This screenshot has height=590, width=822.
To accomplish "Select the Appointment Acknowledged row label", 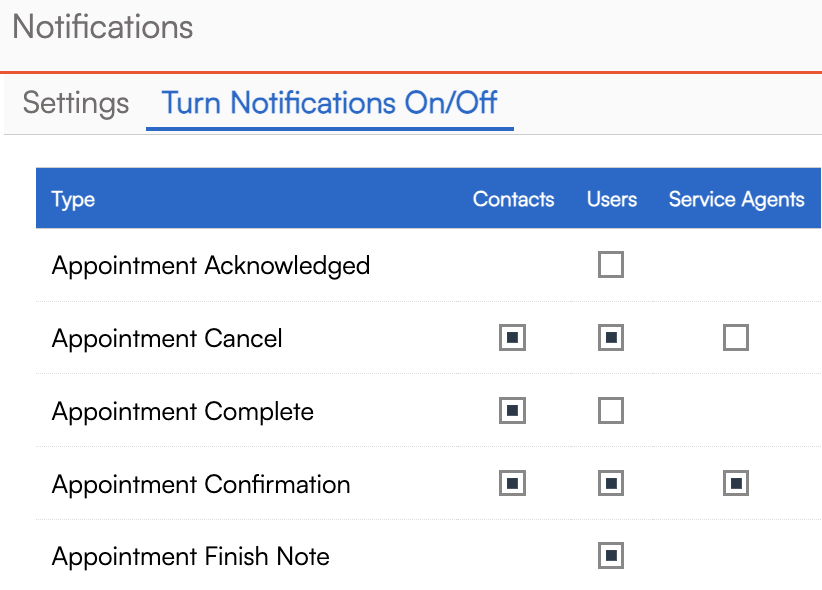I will (x=211, y=266).
